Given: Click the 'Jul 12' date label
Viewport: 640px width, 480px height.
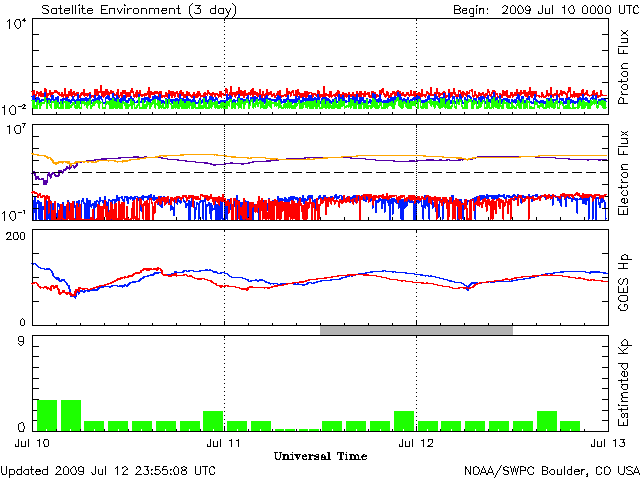Looking at the screenshot, I should click(x=416, y=443).
